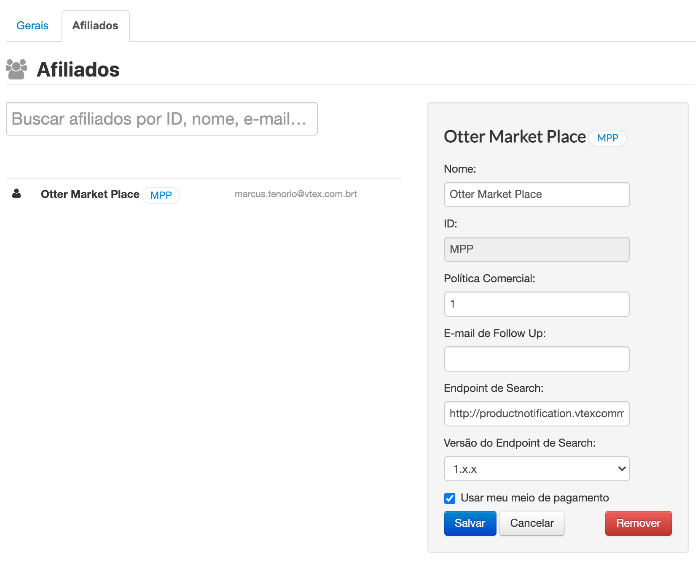Open Otter Market Place affiliate row
Screen dimensions: 696x563
click(204, 194)
